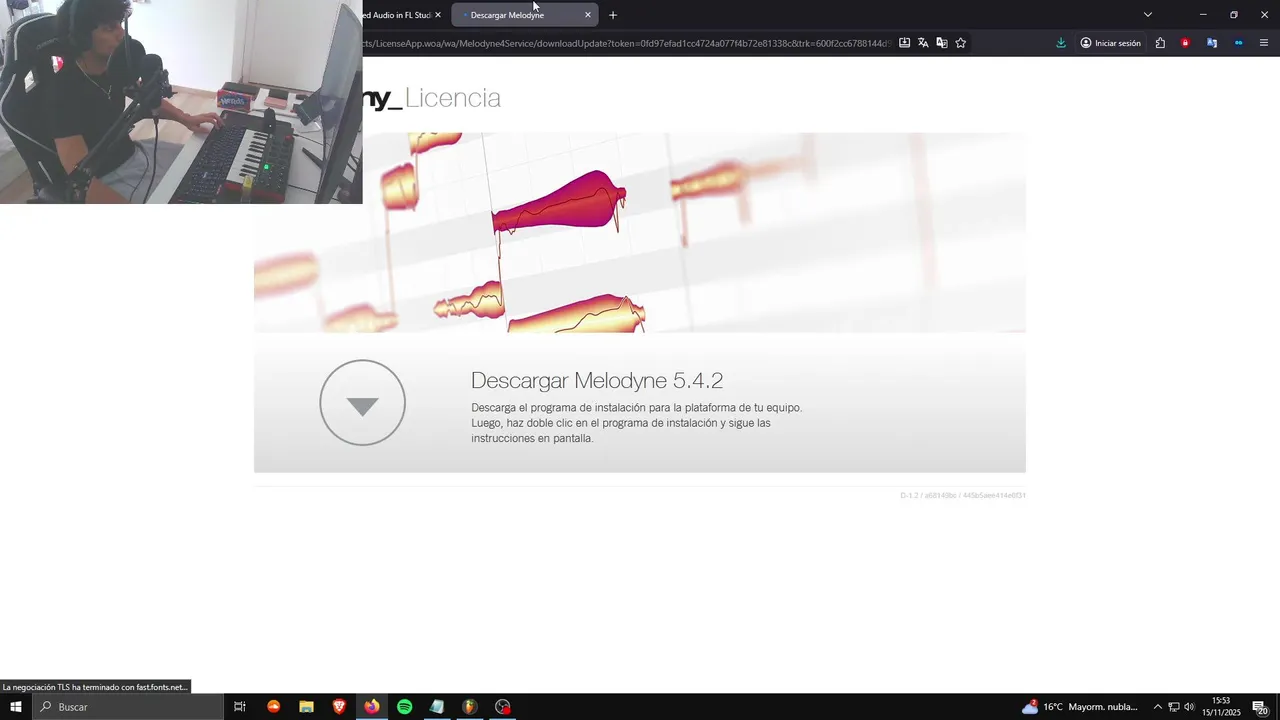1280x720 pixels.
Task: Bookmark this page with the star icon
Action: point(961,43)
